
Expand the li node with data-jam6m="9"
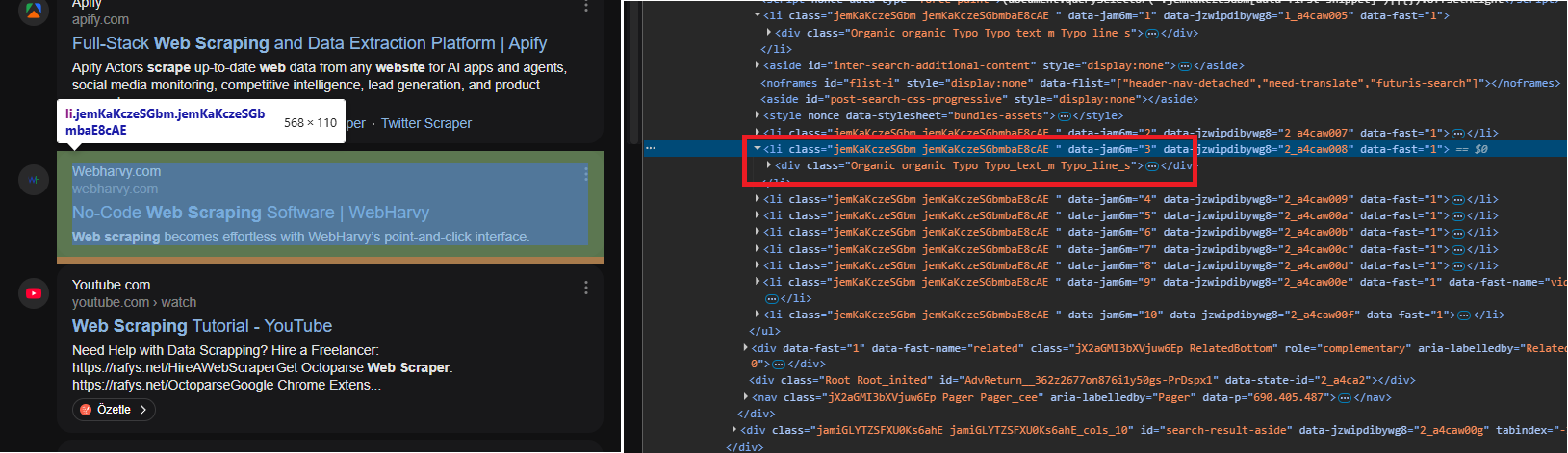[x=758, y=282]
